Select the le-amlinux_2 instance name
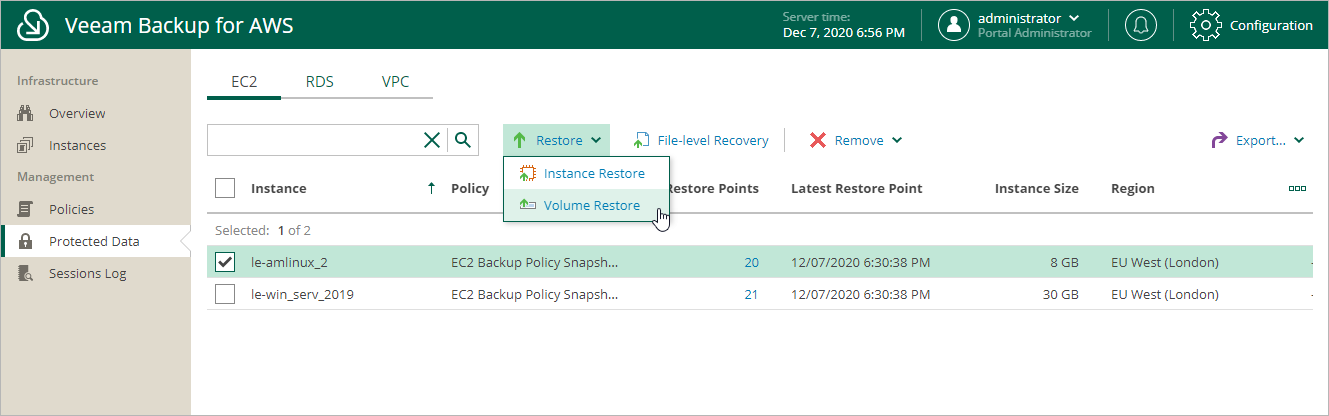 pyautogui.click(x=290, y=262)
